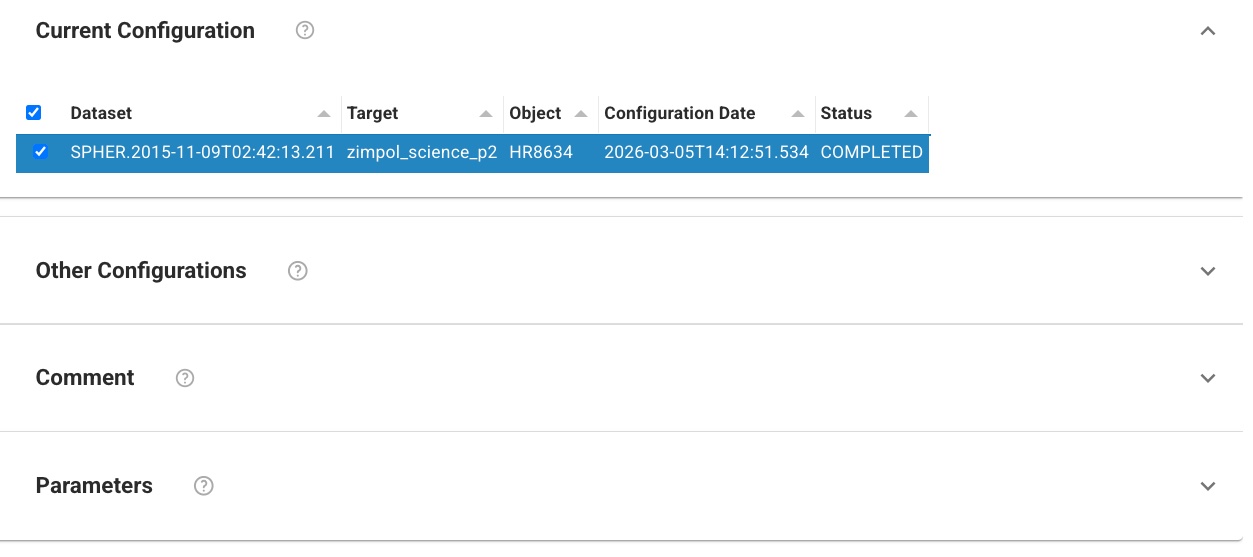Image resolution: width=1253 pixels, height=557 pixels.
Task: Expand the Comment section chevron
Action: 1208,378
